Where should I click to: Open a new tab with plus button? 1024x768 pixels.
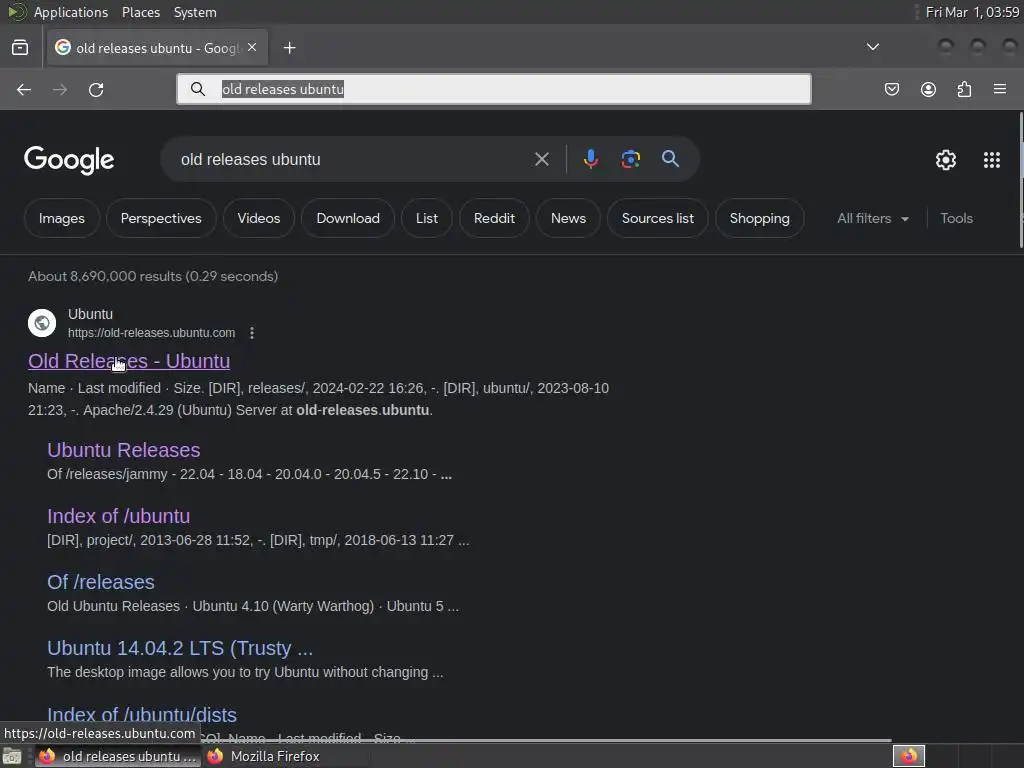click(x=289, y=48)
